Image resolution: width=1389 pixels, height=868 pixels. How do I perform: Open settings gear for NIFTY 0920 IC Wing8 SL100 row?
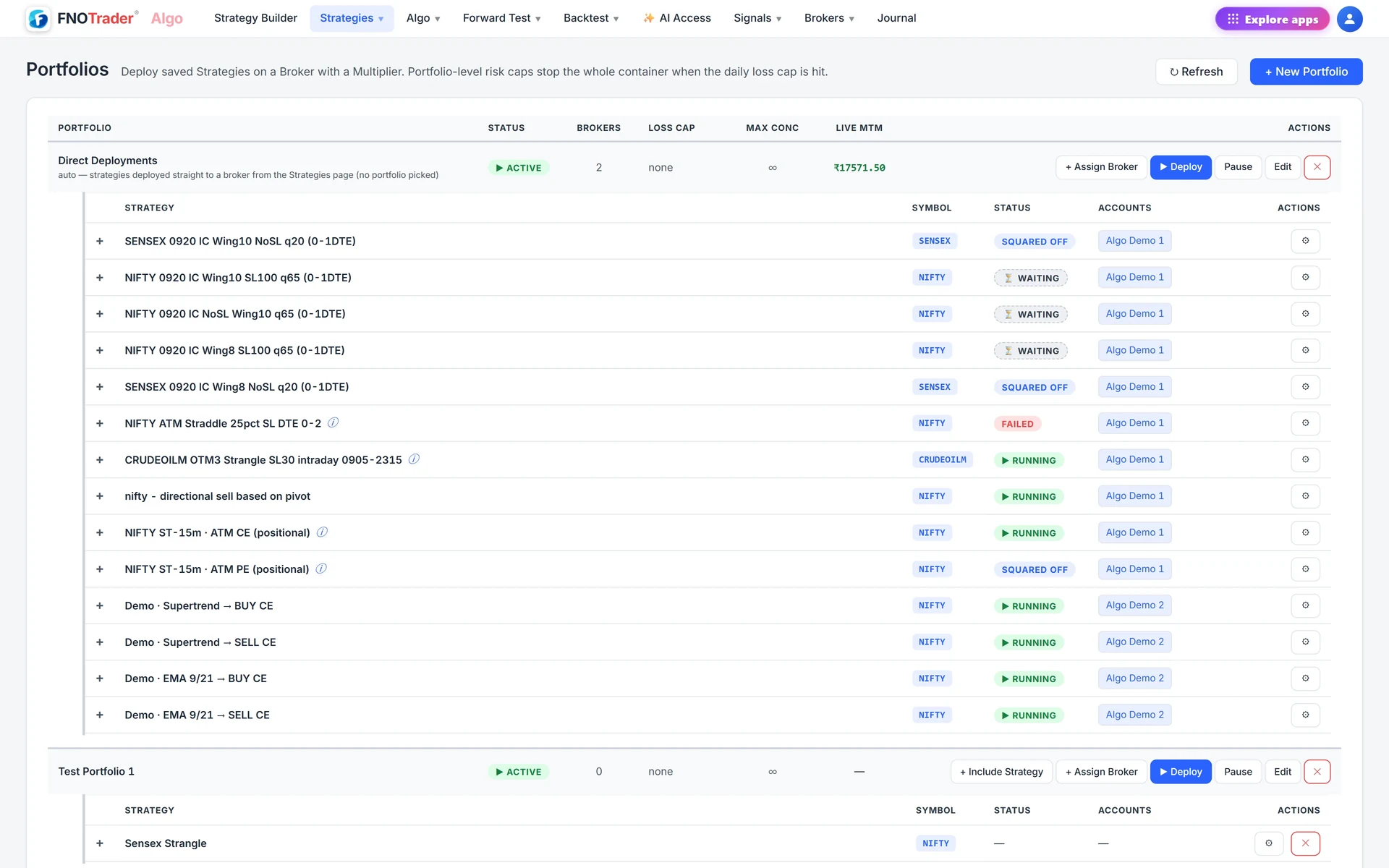pos(1305,350)
